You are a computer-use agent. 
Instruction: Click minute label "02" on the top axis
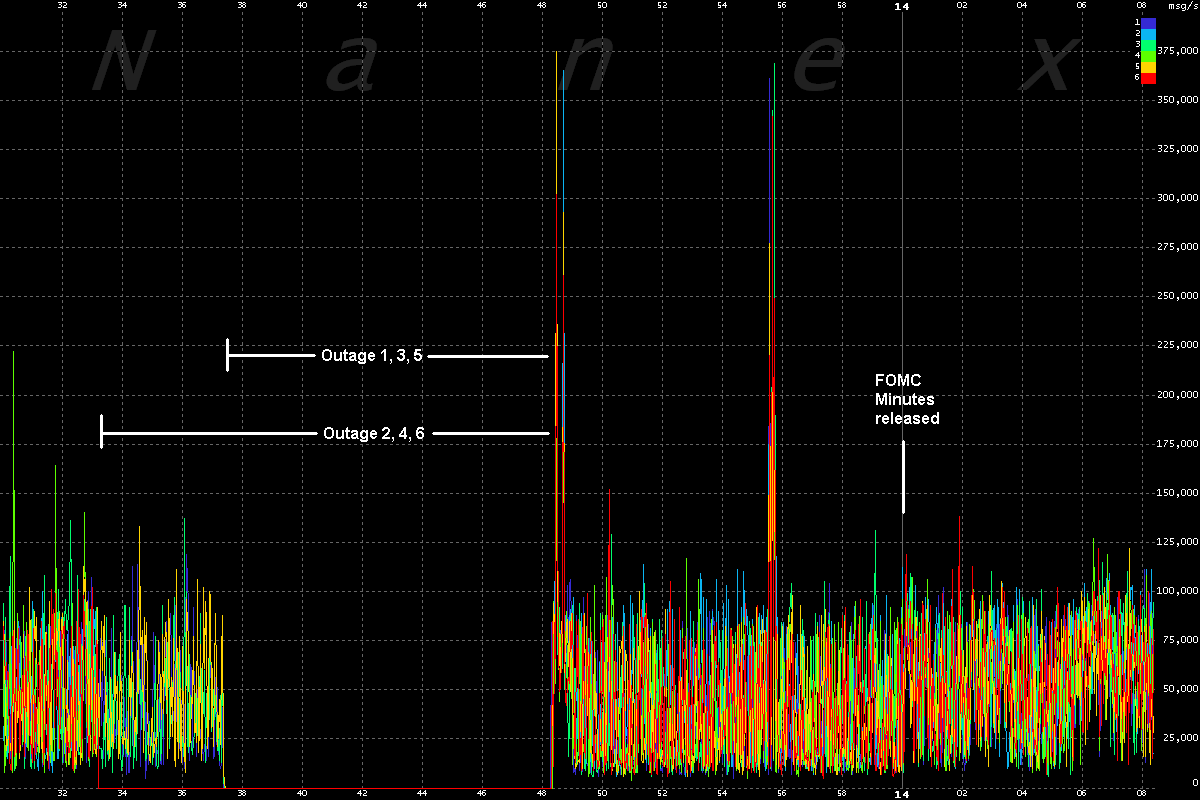962,6
